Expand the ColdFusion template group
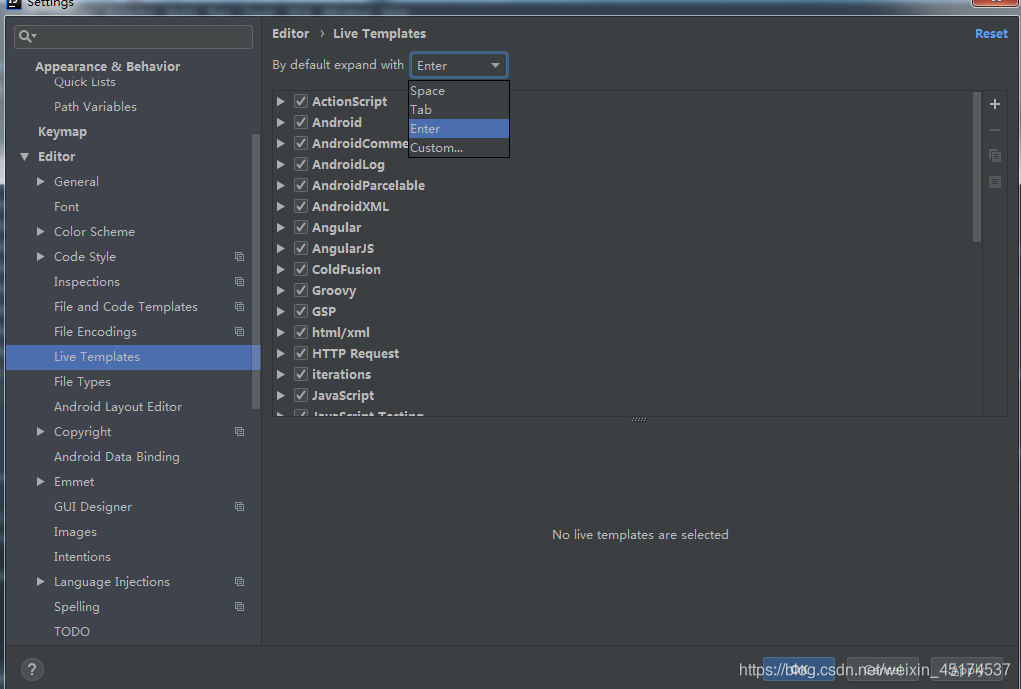This screenshot has width=1021, height=689. click(x=281, y=269)
